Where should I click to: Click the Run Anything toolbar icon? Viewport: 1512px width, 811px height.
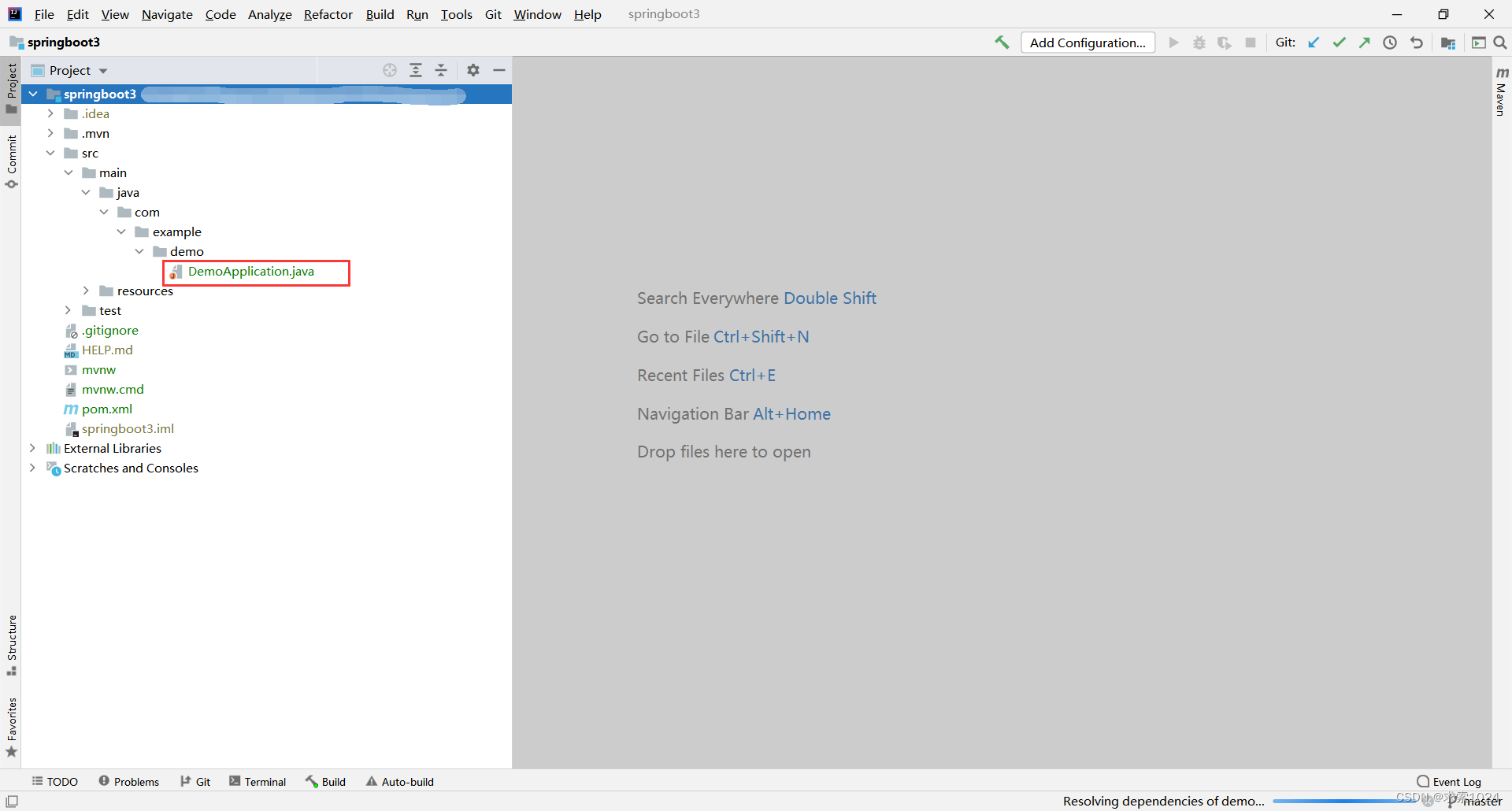click(x=1478, y=43)
